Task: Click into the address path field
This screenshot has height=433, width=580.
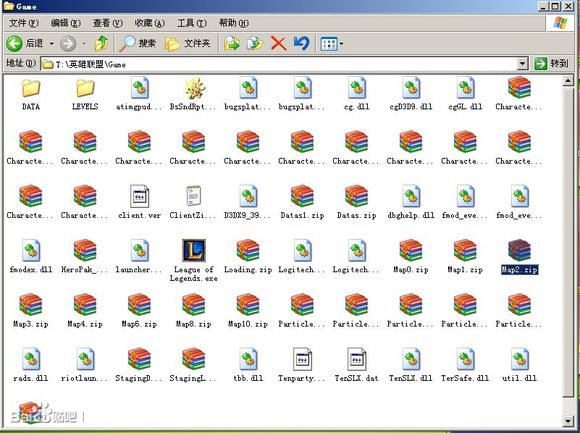Action: point(279,64)
